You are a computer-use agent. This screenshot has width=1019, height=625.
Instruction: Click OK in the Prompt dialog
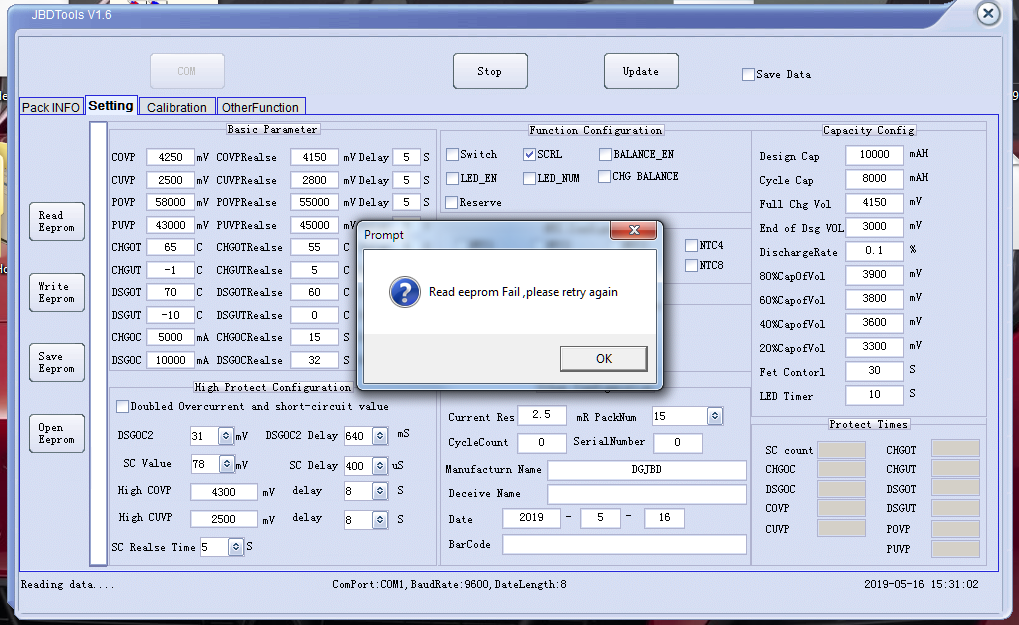click(603, 359)
